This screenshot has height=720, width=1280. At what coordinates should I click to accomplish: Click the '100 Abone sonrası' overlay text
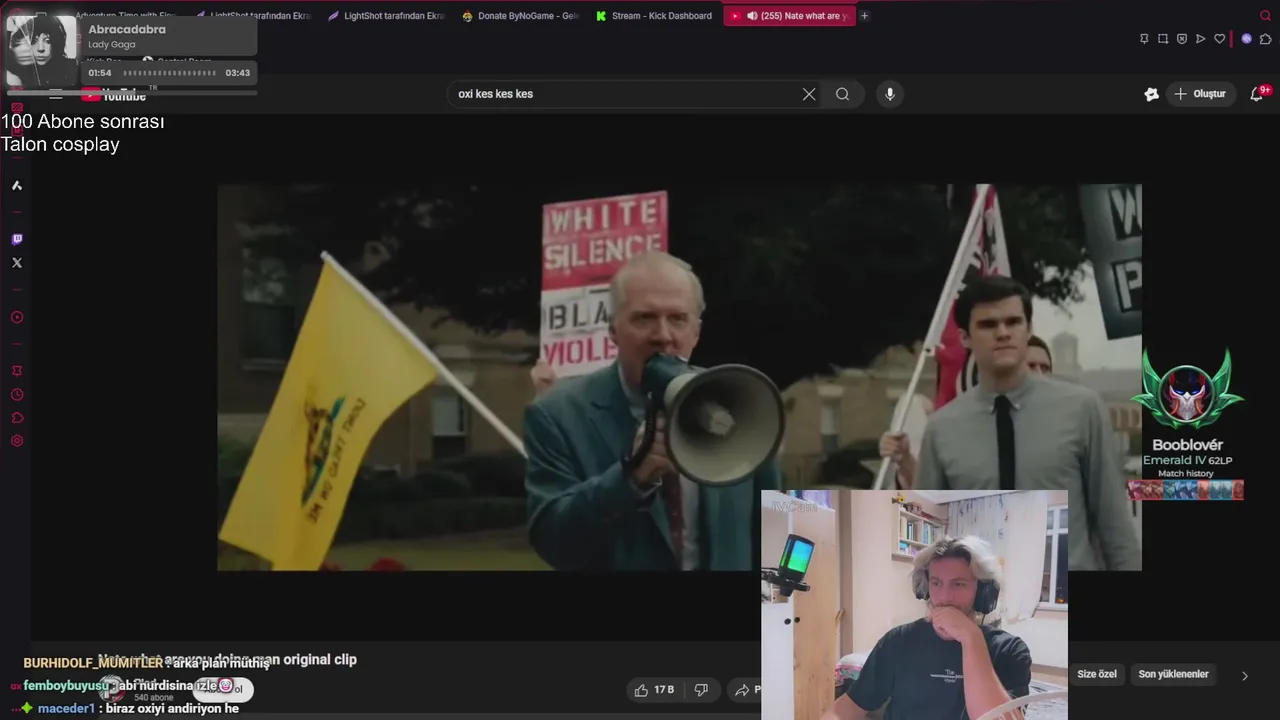pos(82,122)
